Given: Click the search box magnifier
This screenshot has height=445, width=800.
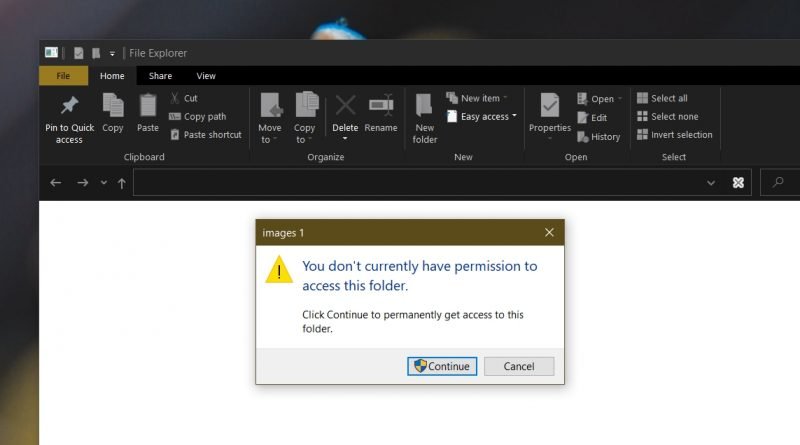Looking at the screenshot, I should point(778,182).
